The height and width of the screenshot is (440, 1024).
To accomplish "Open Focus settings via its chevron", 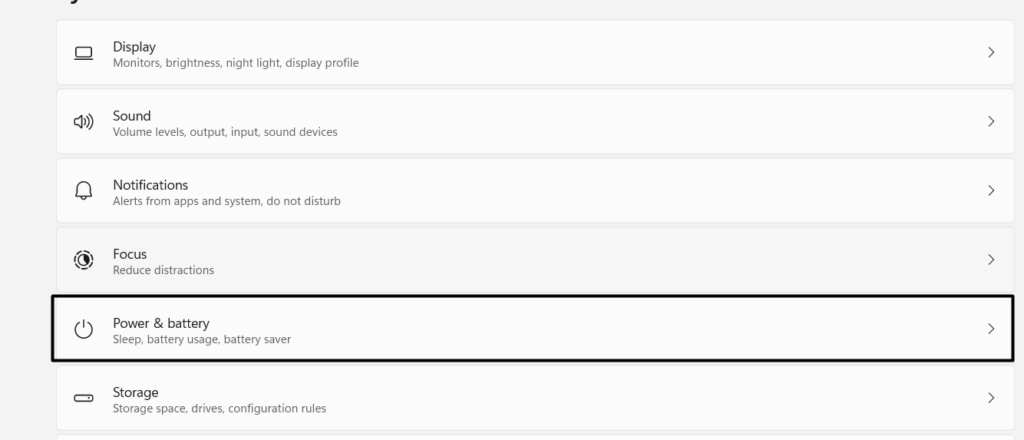I will [x=991, y=259].
